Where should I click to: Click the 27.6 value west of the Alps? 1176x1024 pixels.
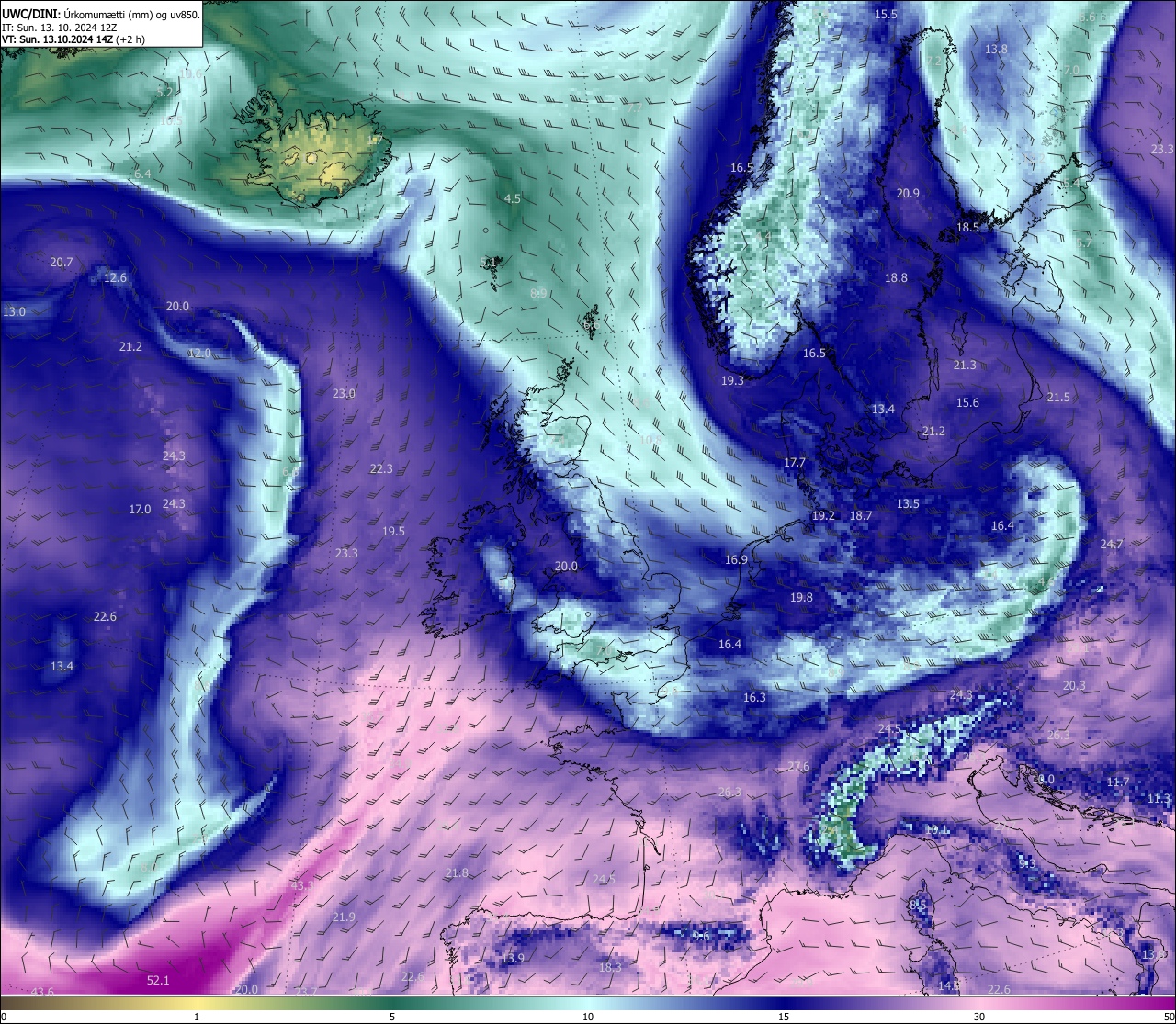pyautogui.click(x=798, y=766)
